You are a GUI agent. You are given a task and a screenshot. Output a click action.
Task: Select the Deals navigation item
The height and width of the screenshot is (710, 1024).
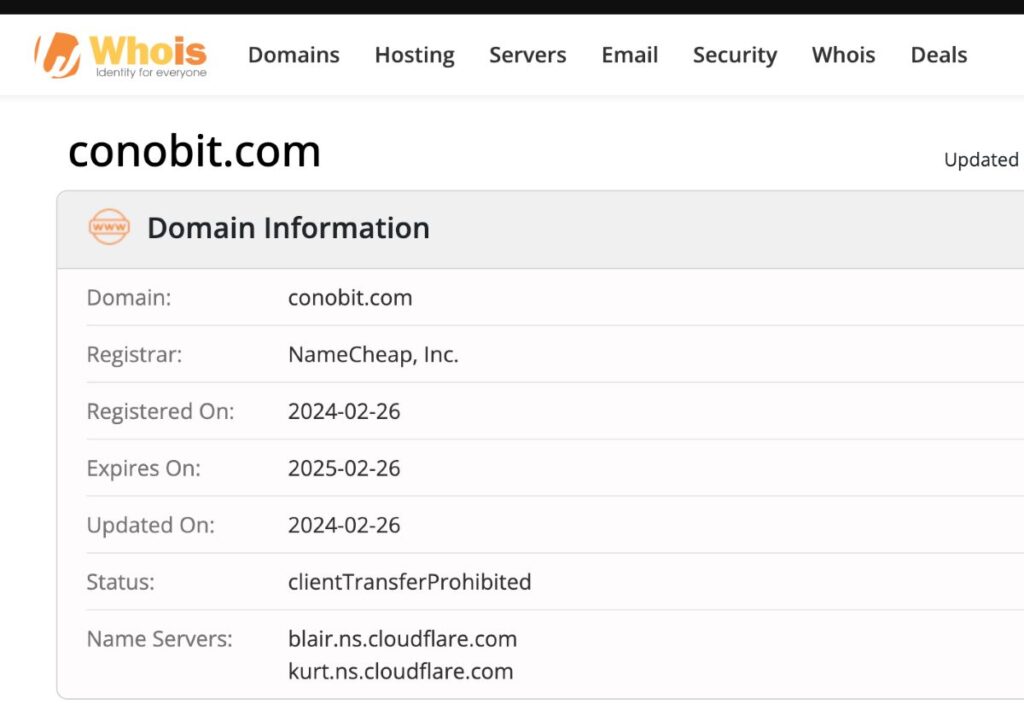(x=938, y=55)
